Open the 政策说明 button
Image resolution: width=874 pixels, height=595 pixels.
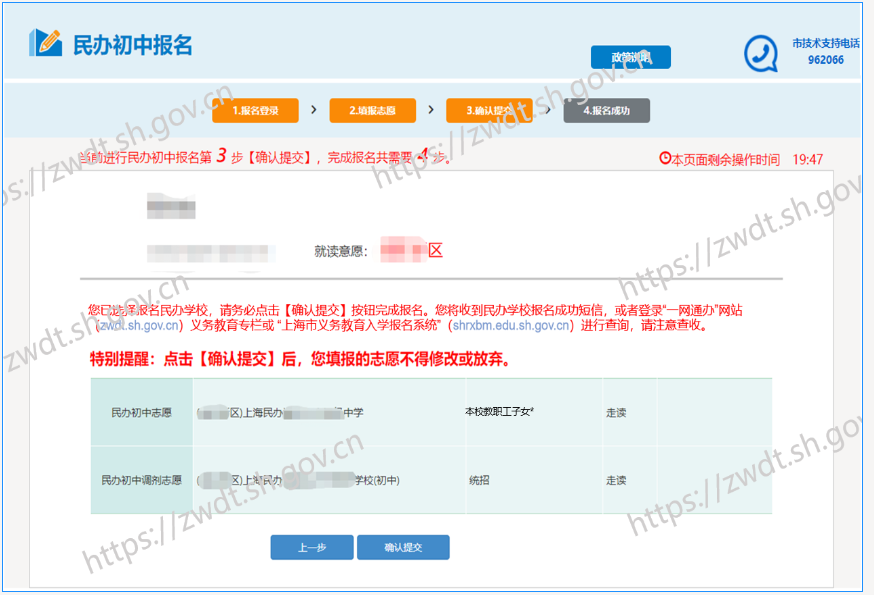click(630, 57)
